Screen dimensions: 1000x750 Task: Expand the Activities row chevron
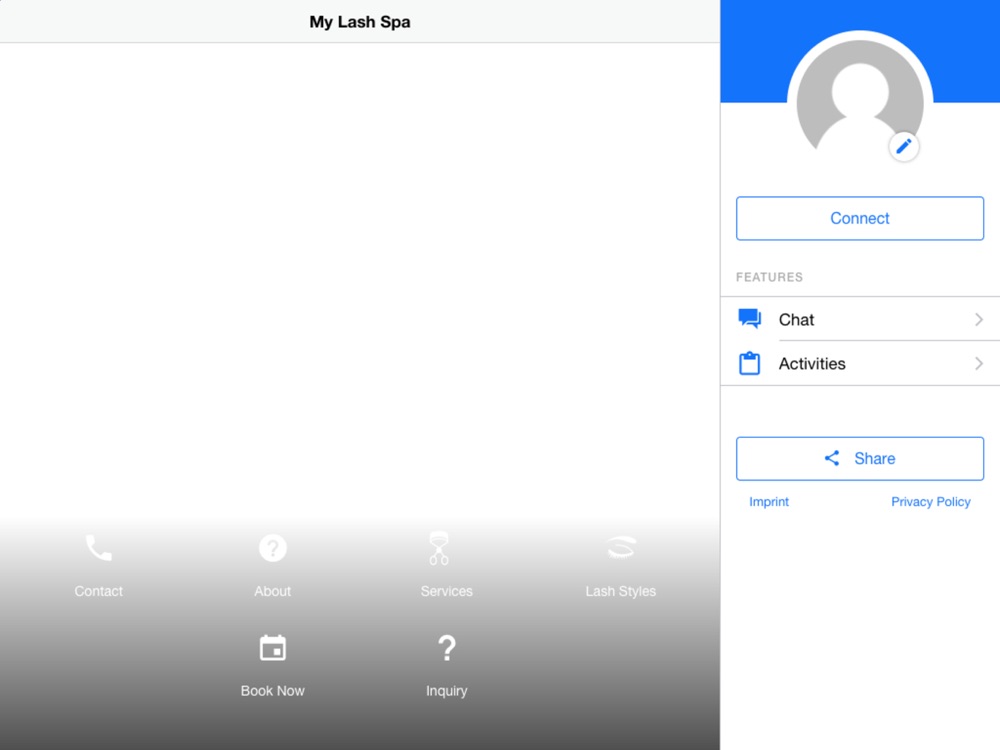point(978,364)
